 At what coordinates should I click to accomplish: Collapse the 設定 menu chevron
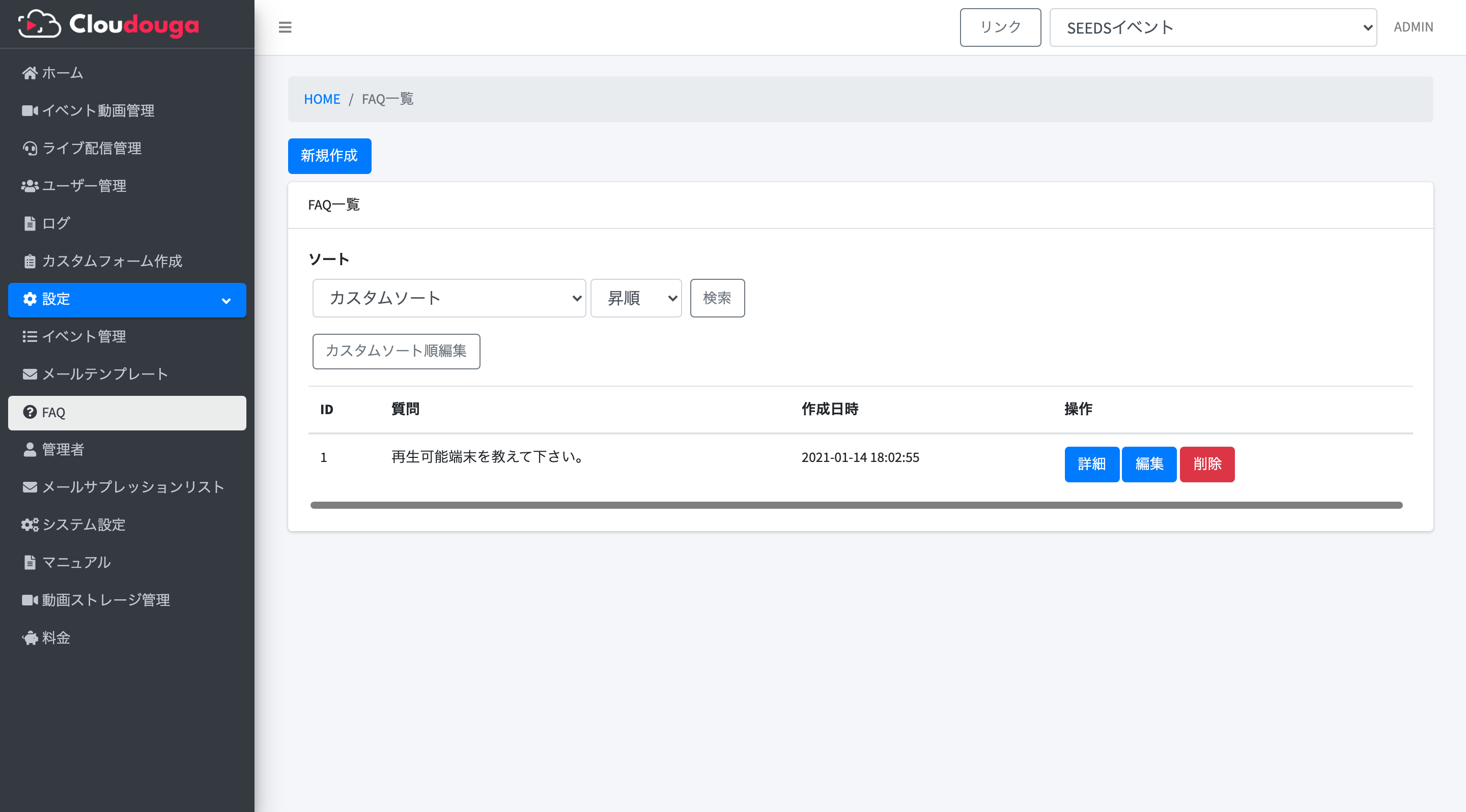point(226,300)
